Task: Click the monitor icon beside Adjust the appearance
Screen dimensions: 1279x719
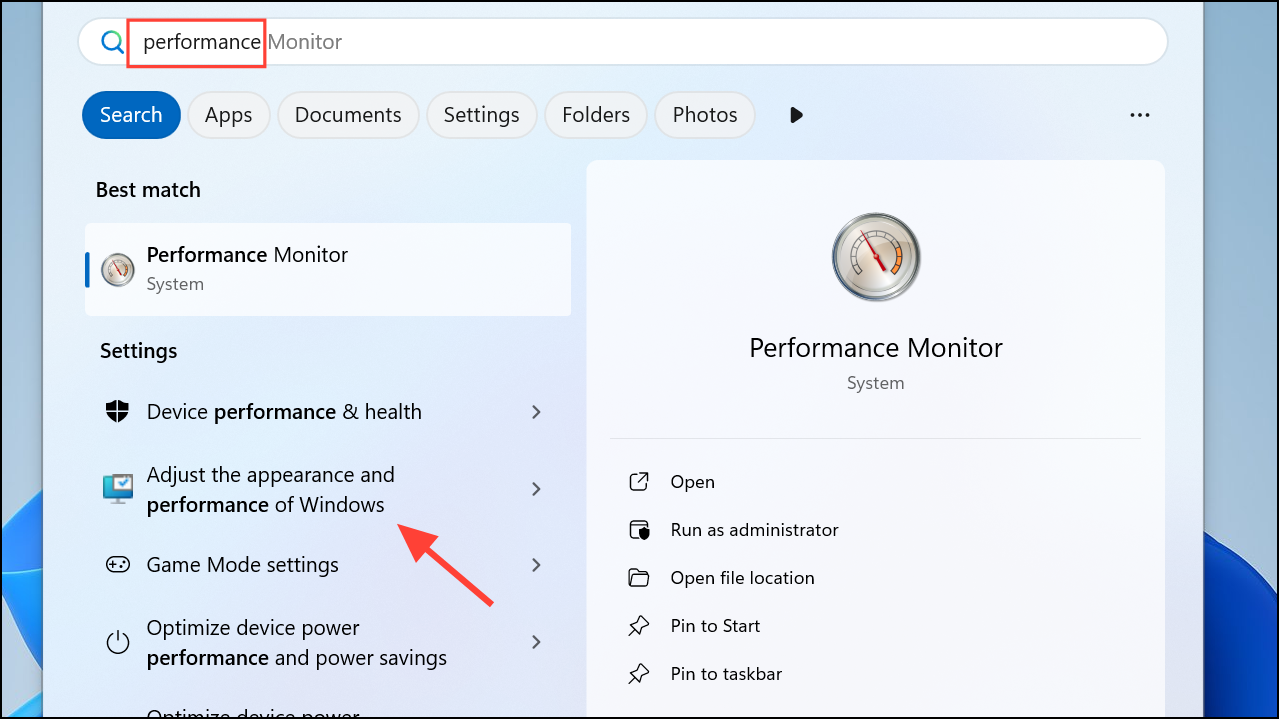Action: (118, 489)
